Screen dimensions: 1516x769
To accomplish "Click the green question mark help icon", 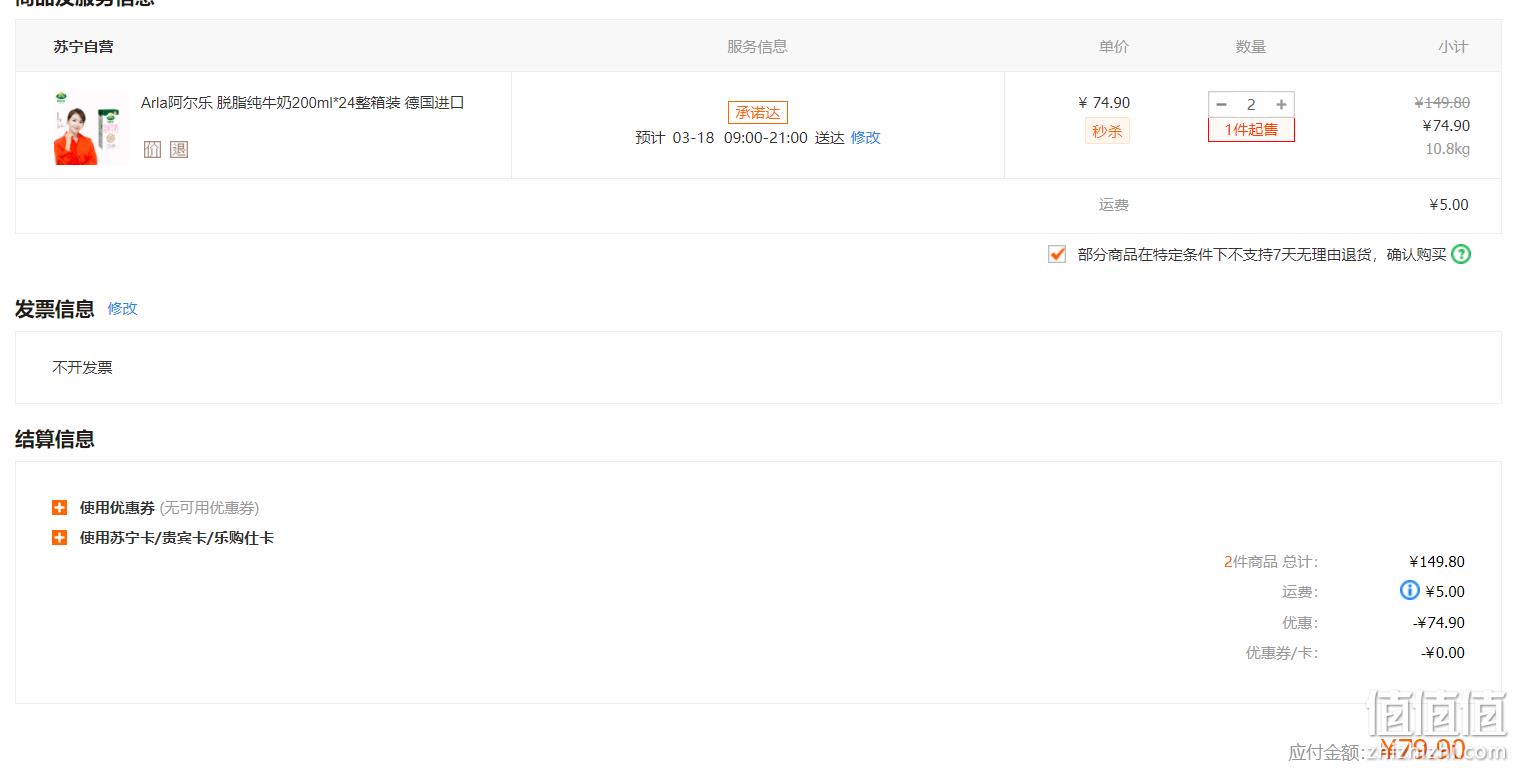I will click(x=1461, y=254).
